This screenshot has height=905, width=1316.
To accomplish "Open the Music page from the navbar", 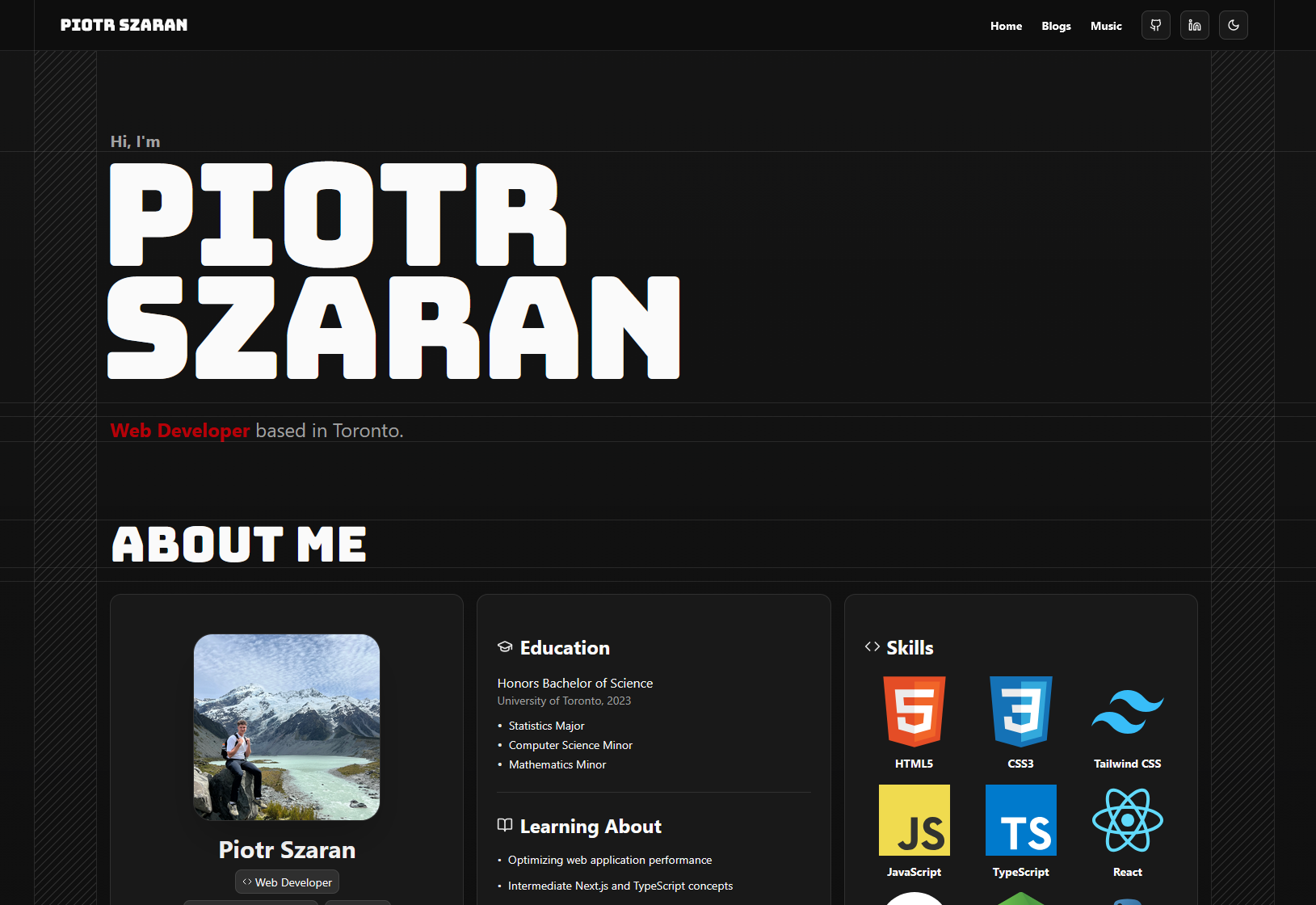I will coord(1106,25).
